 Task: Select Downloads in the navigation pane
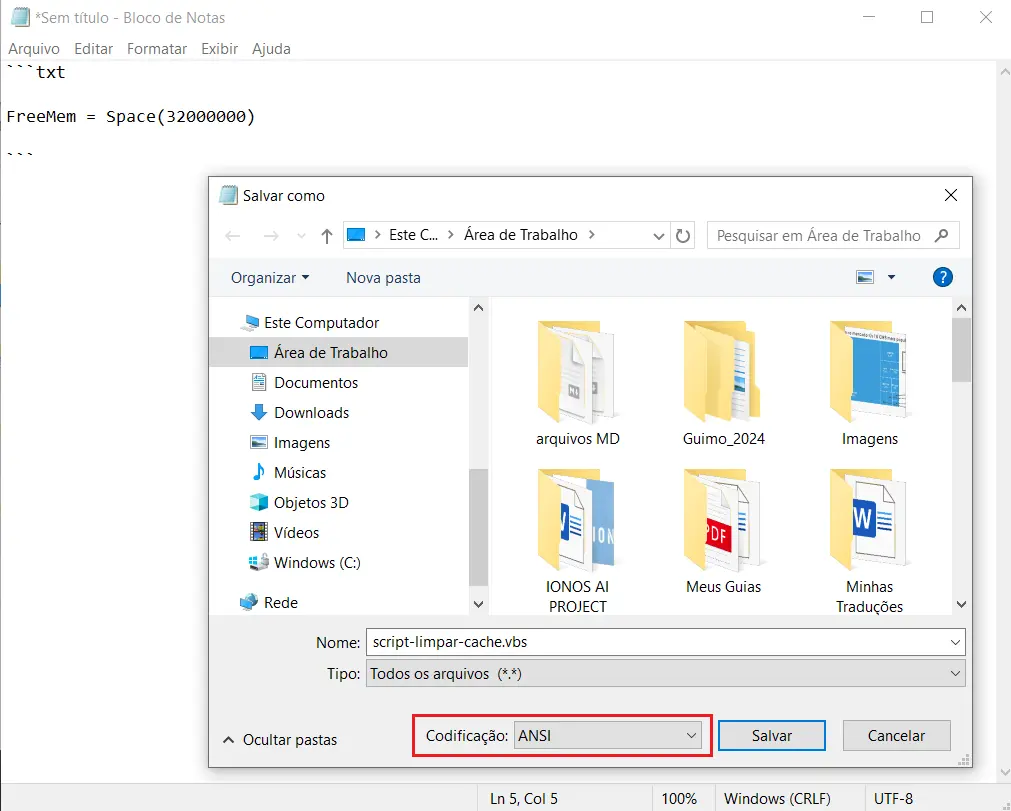(x=311, y=413)
